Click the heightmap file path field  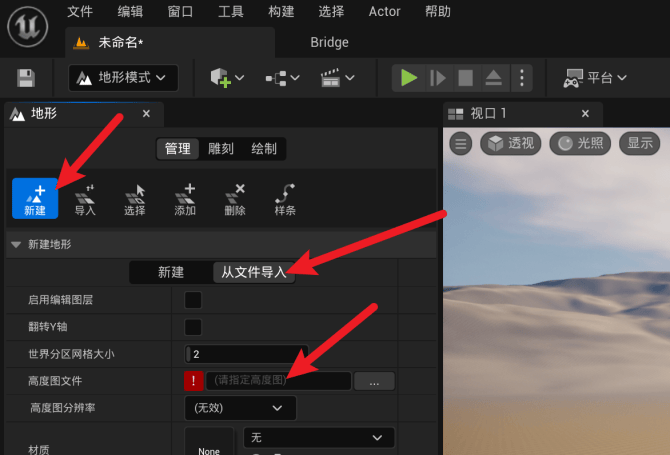pyautogui.click(x=279, y=381)
